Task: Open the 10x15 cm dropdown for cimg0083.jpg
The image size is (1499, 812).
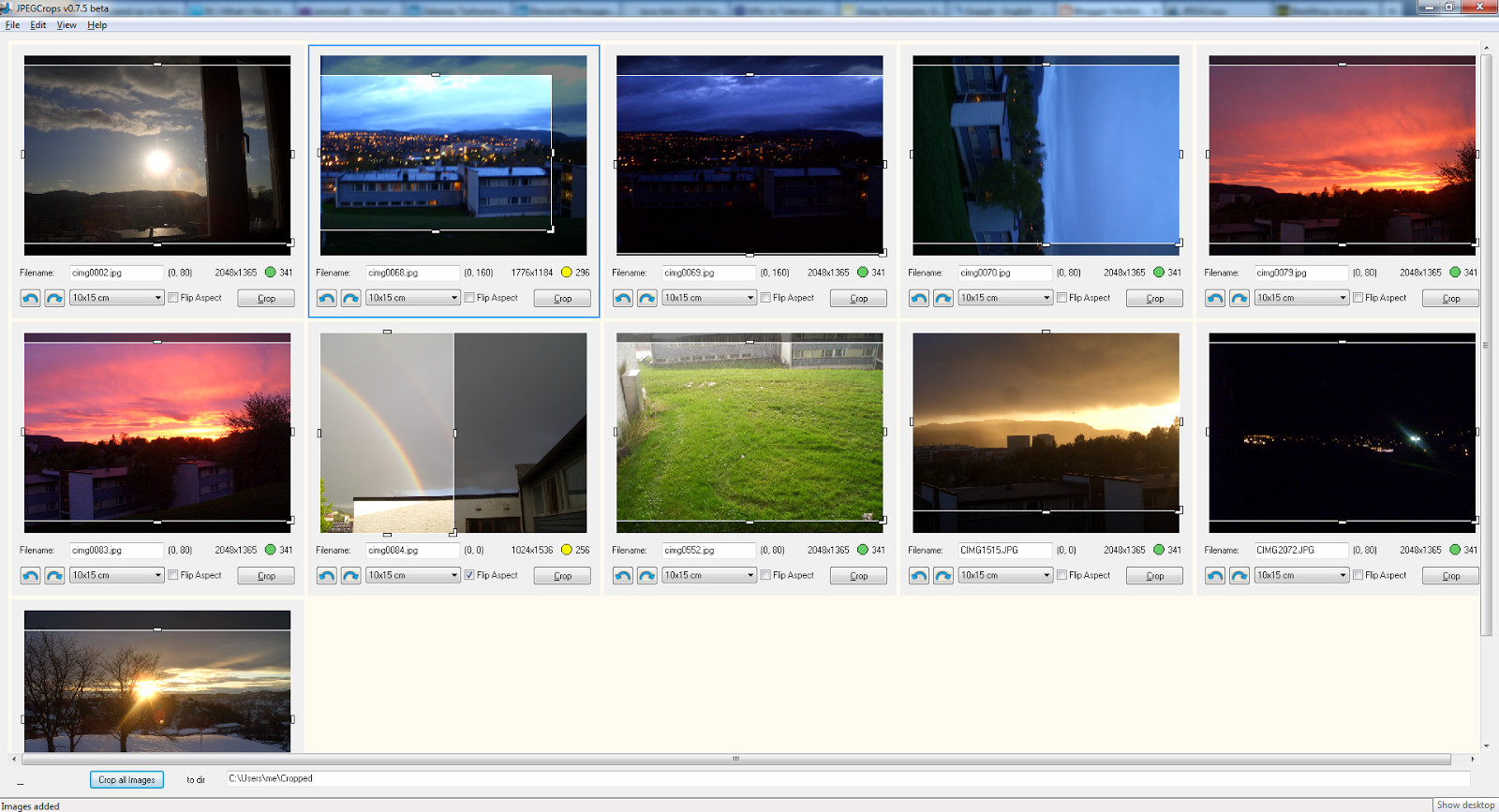Action: [117, 575]
